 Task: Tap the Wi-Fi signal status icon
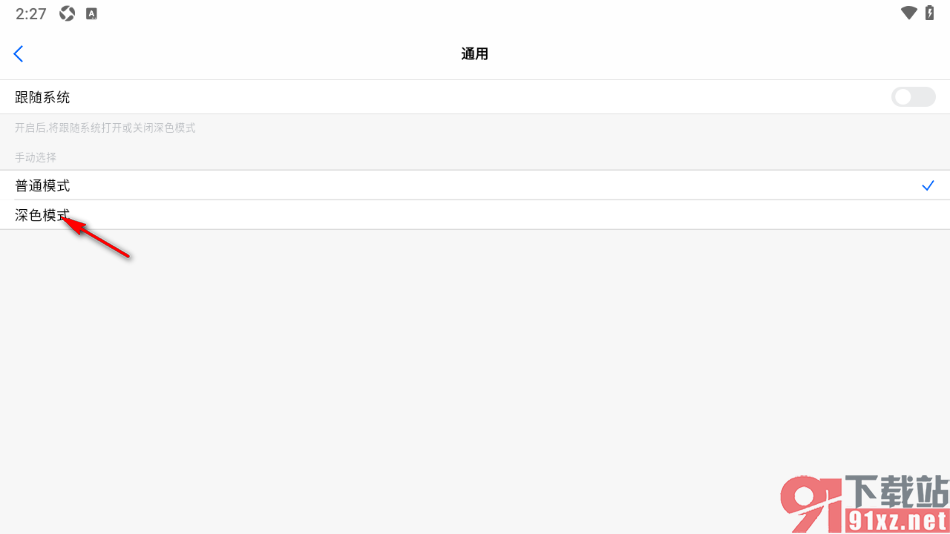908,13
